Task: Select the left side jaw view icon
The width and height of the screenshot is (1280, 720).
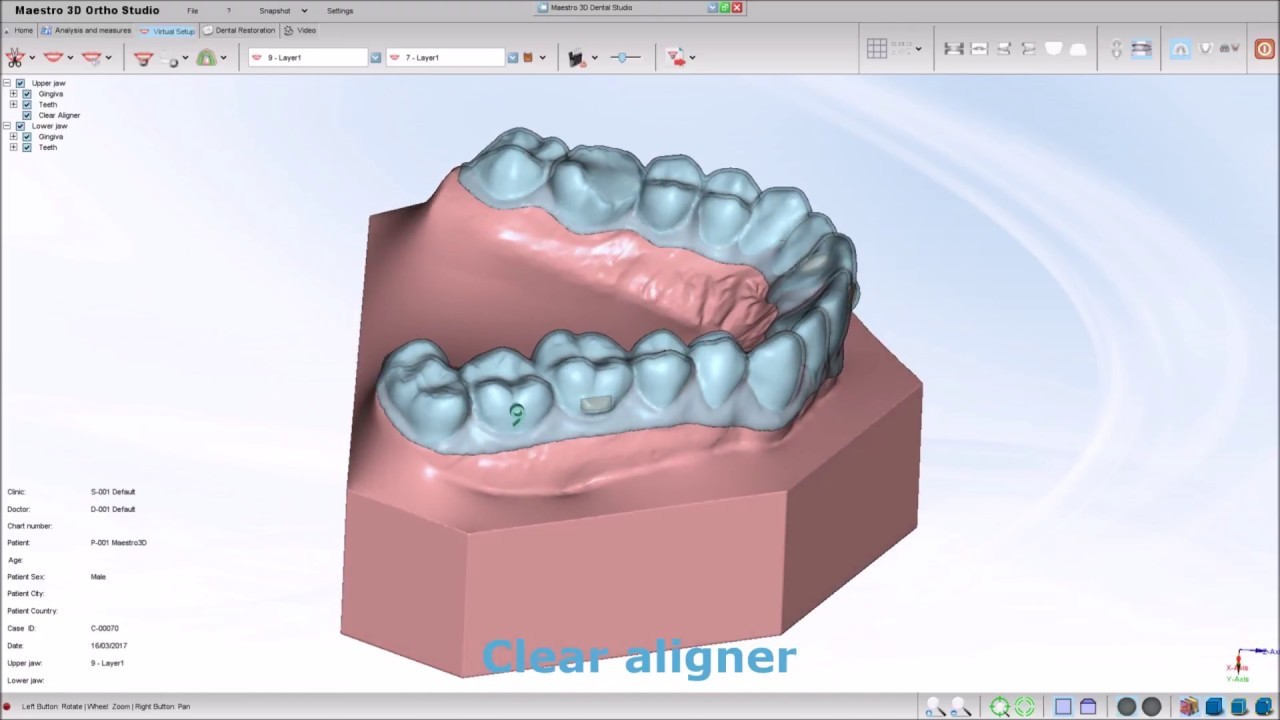Action: pyautogui.click(x=1029, y=48)
